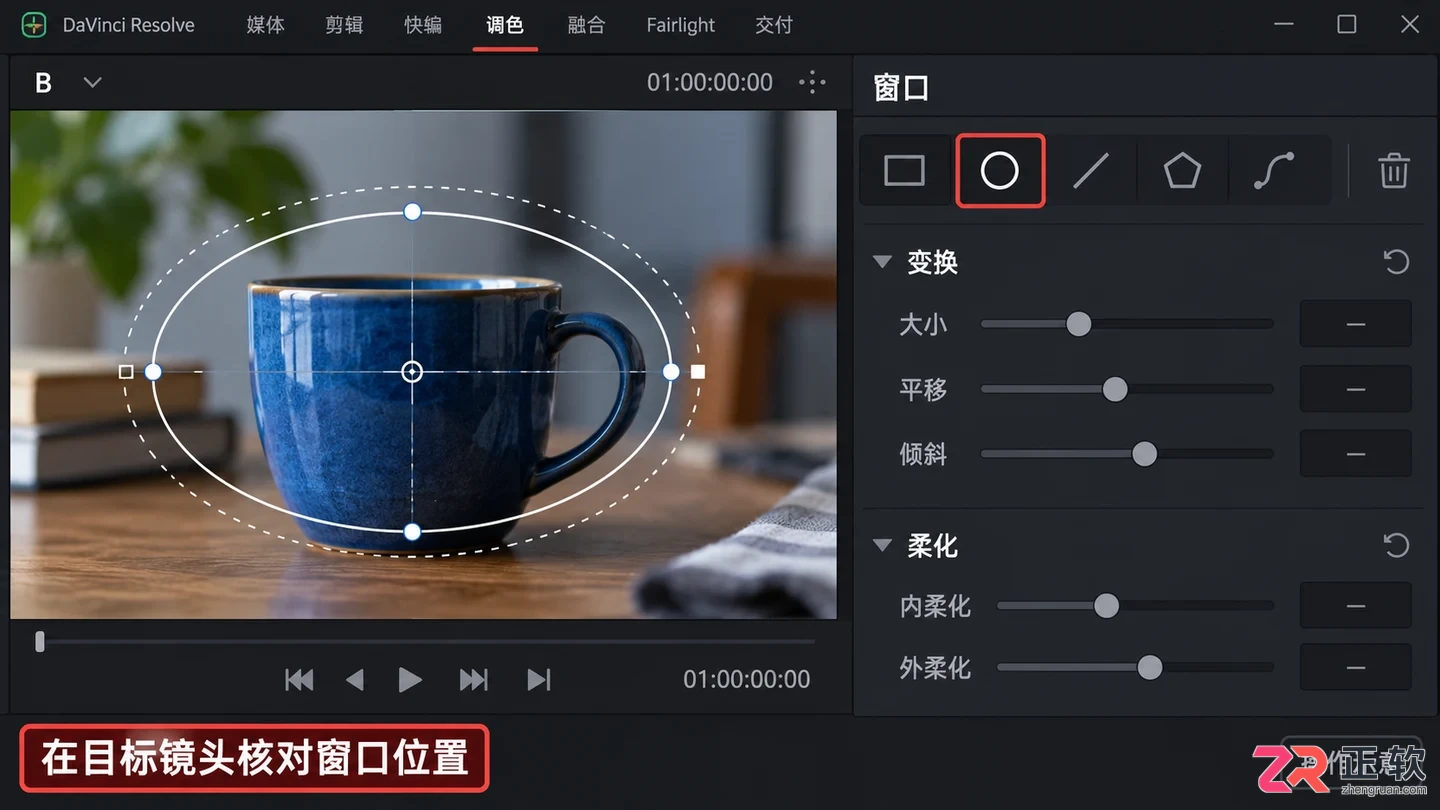This screenshot has width=1440, height=810.
Task: Click the 平移 value field
Action: point(1355,389)
